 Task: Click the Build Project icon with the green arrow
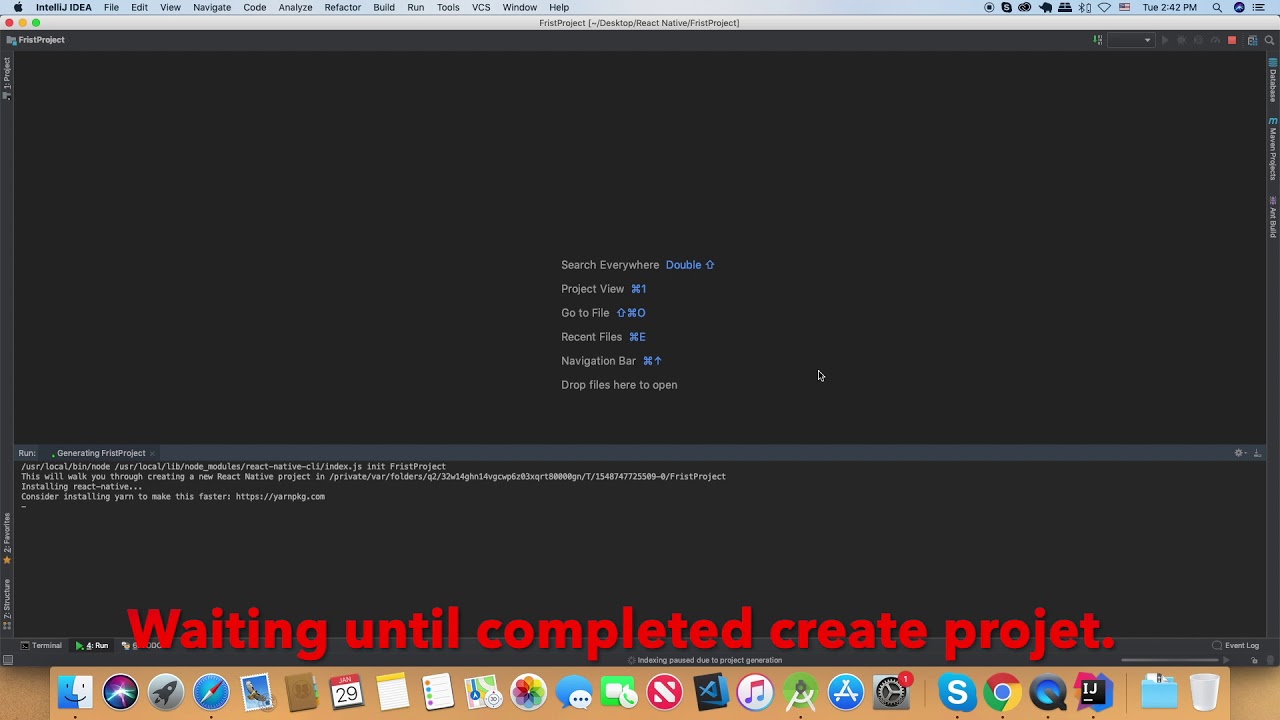point(1097,40)
